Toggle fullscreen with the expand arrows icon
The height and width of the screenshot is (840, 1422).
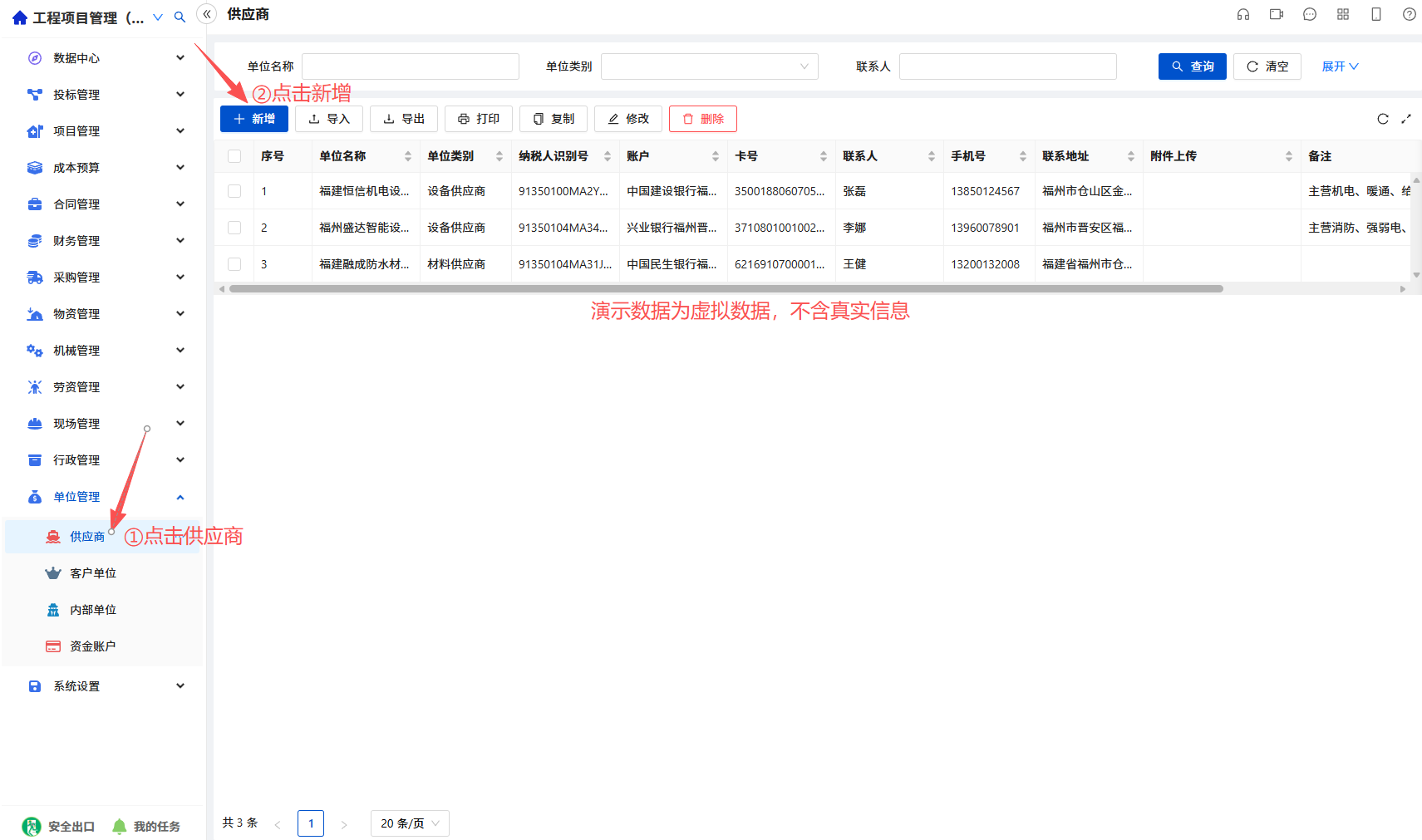pos(1406,119)
